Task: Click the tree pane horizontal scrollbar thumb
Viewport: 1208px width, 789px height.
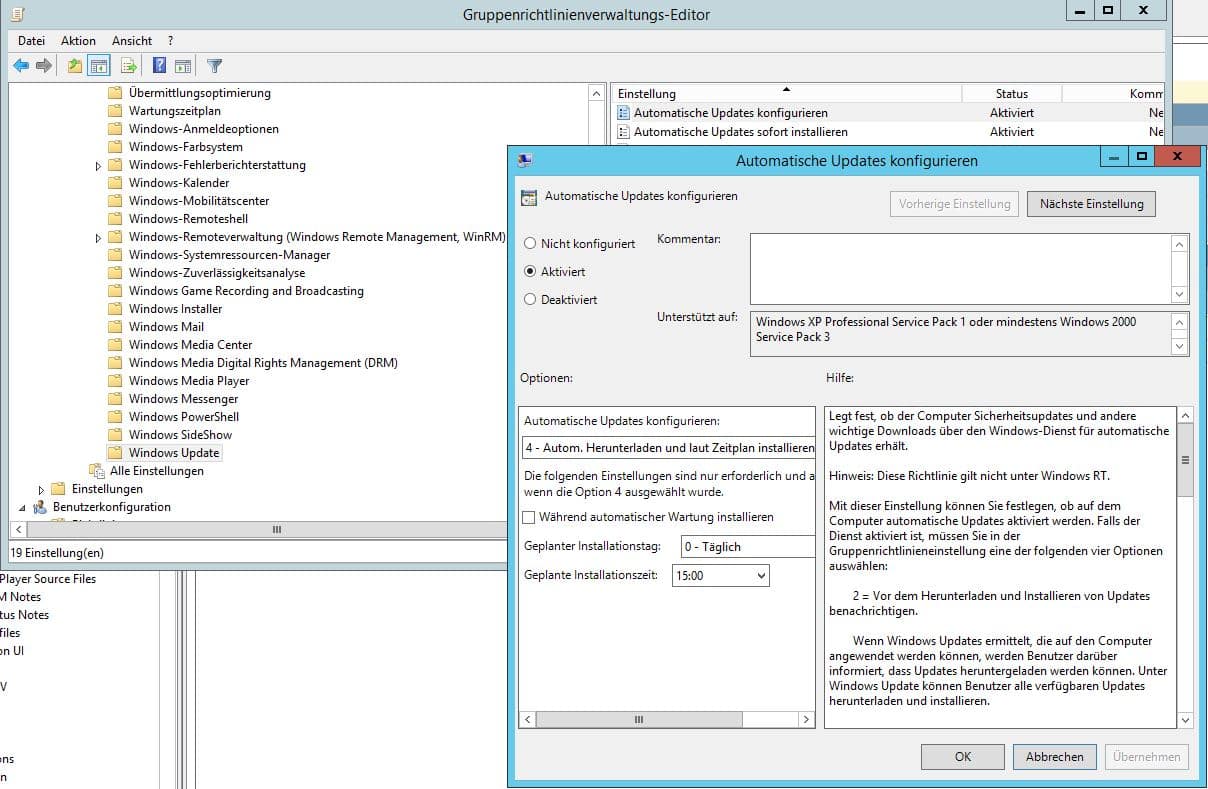Action: coord(276,529)
